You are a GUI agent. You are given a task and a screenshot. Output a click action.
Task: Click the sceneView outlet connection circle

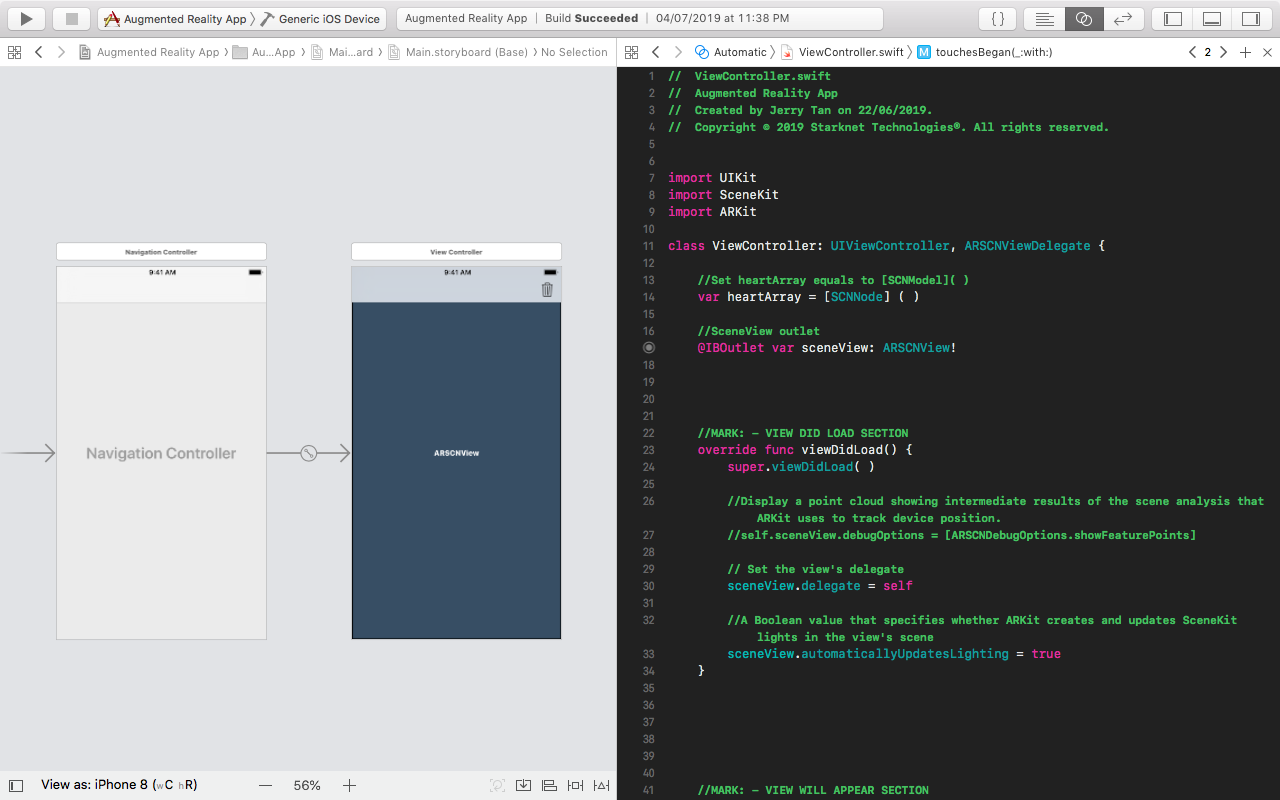coord(649,348)
